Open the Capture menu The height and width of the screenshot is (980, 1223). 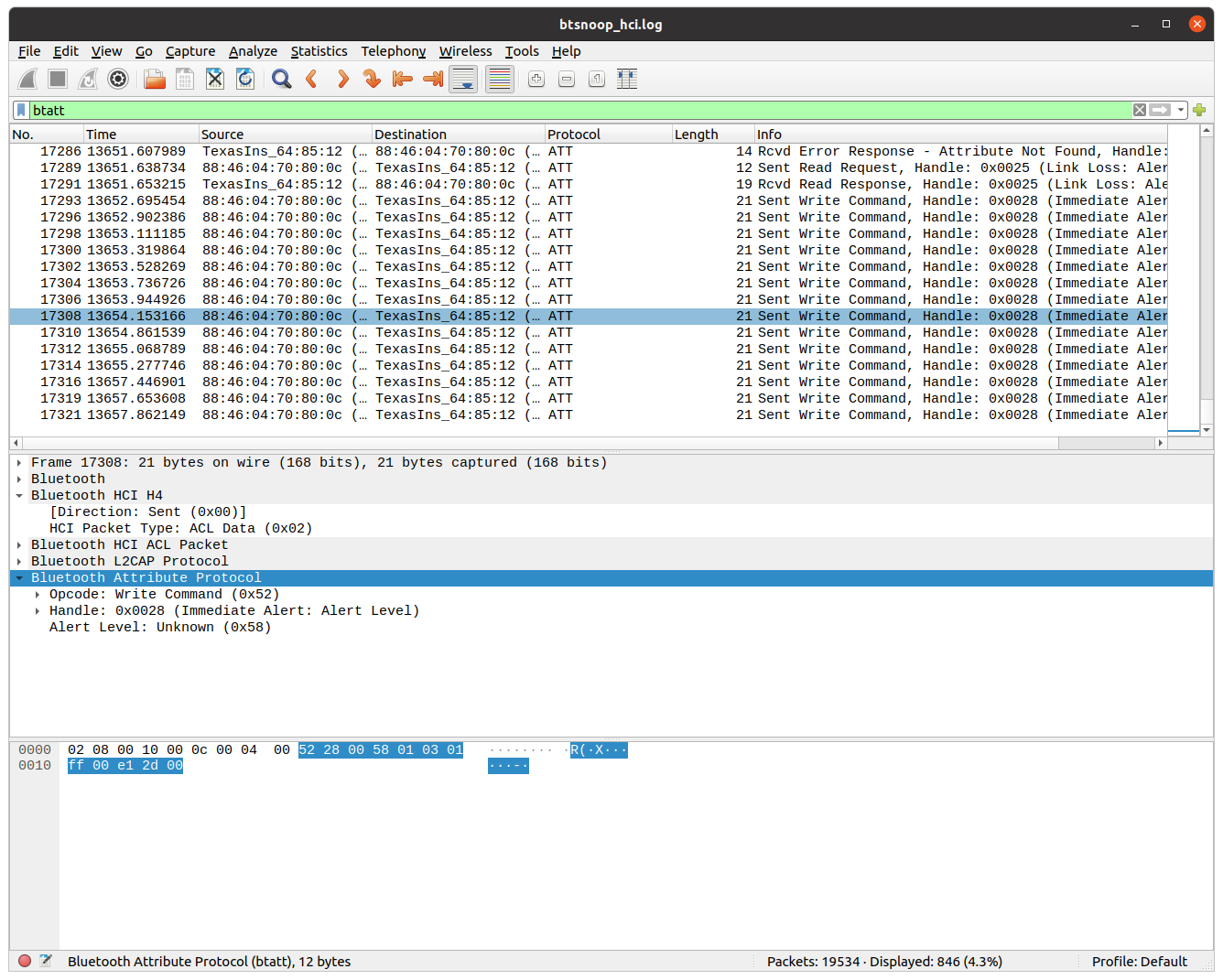(x=190, y=51)
